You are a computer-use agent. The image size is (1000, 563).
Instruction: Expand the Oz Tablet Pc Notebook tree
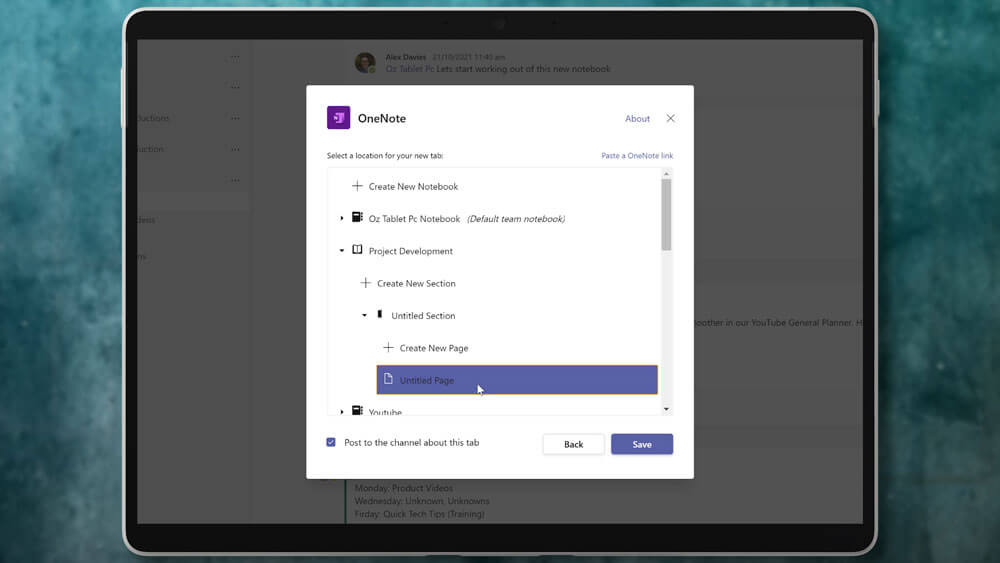342,219
